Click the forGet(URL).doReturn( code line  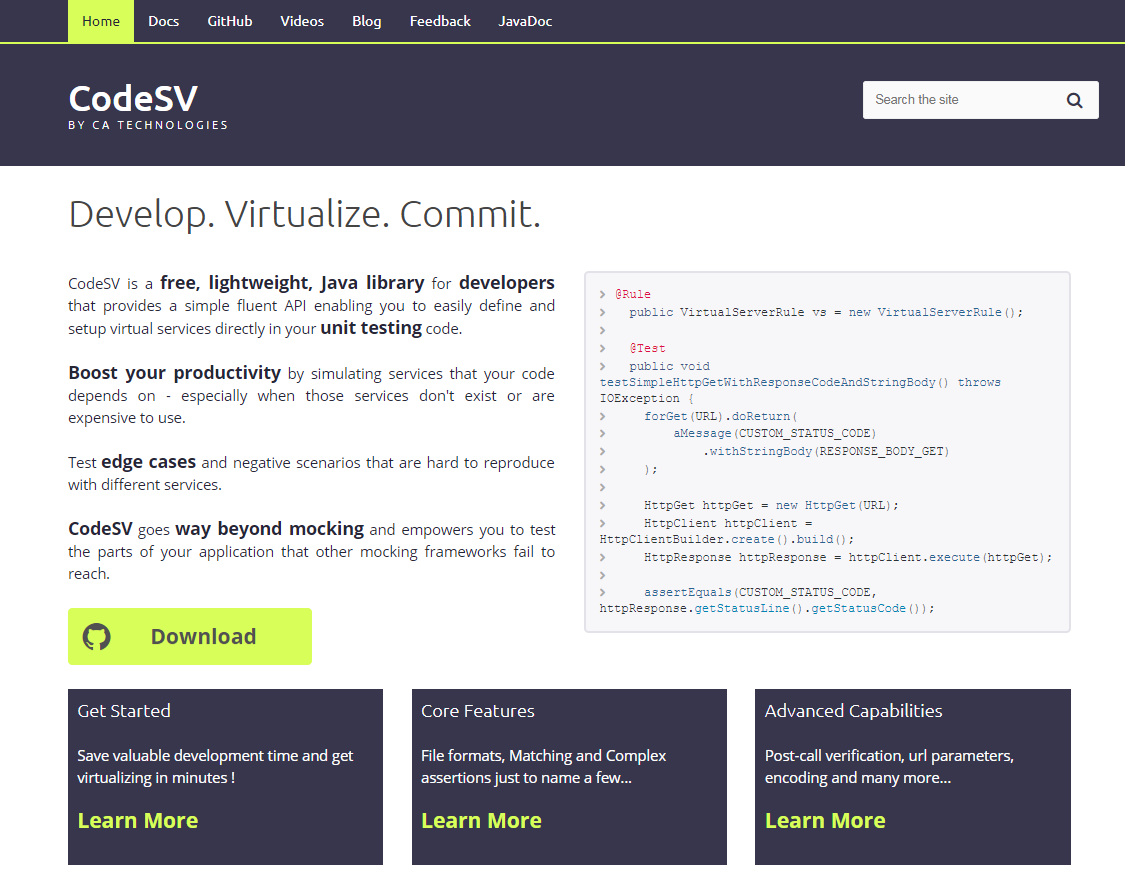720,416
